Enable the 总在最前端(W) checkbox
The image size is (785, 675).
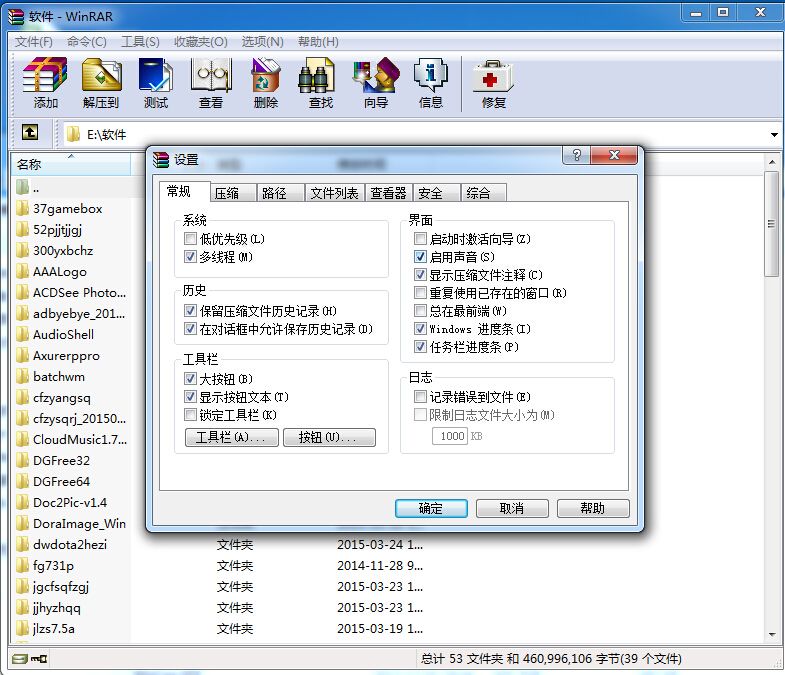[421, 310]
